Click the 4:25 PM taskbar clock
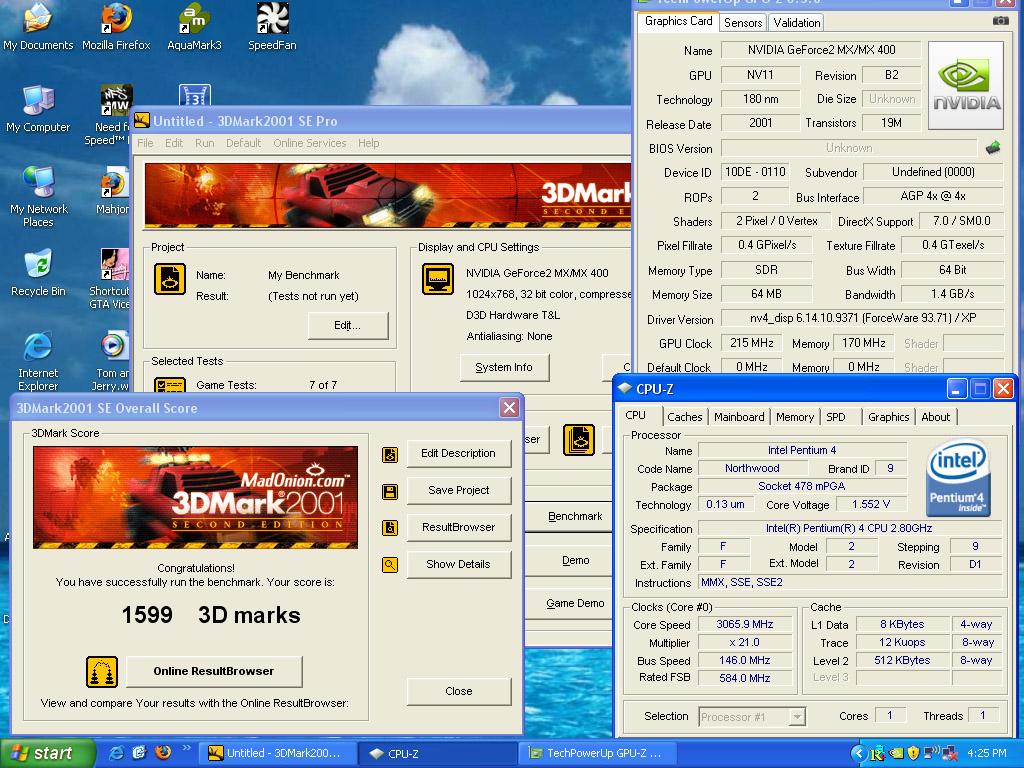 pyautogui.click(x=986, y=753)
